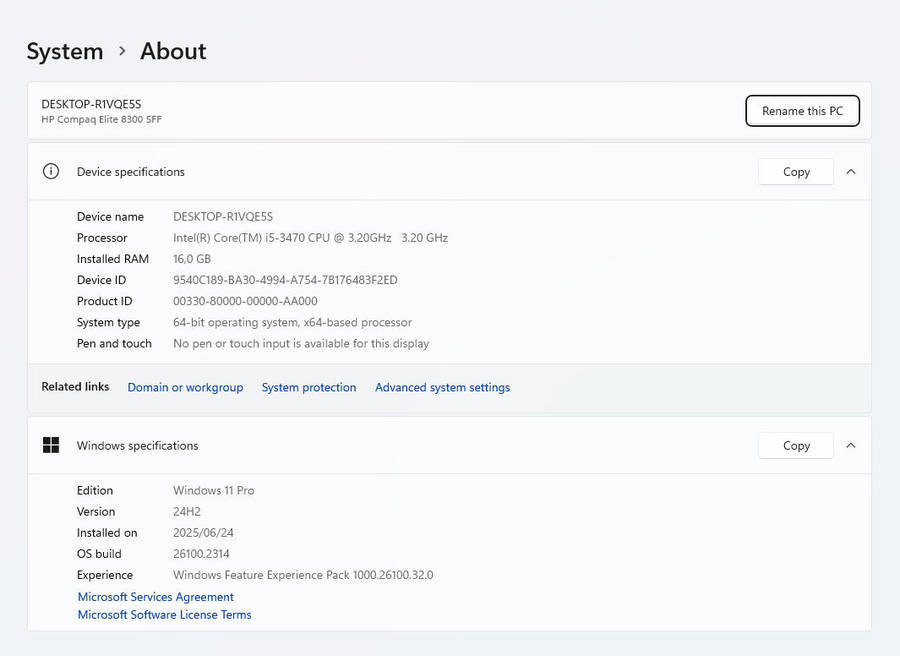Click the HP Compaq Elite 8300 SFF label

pos(101,120)
